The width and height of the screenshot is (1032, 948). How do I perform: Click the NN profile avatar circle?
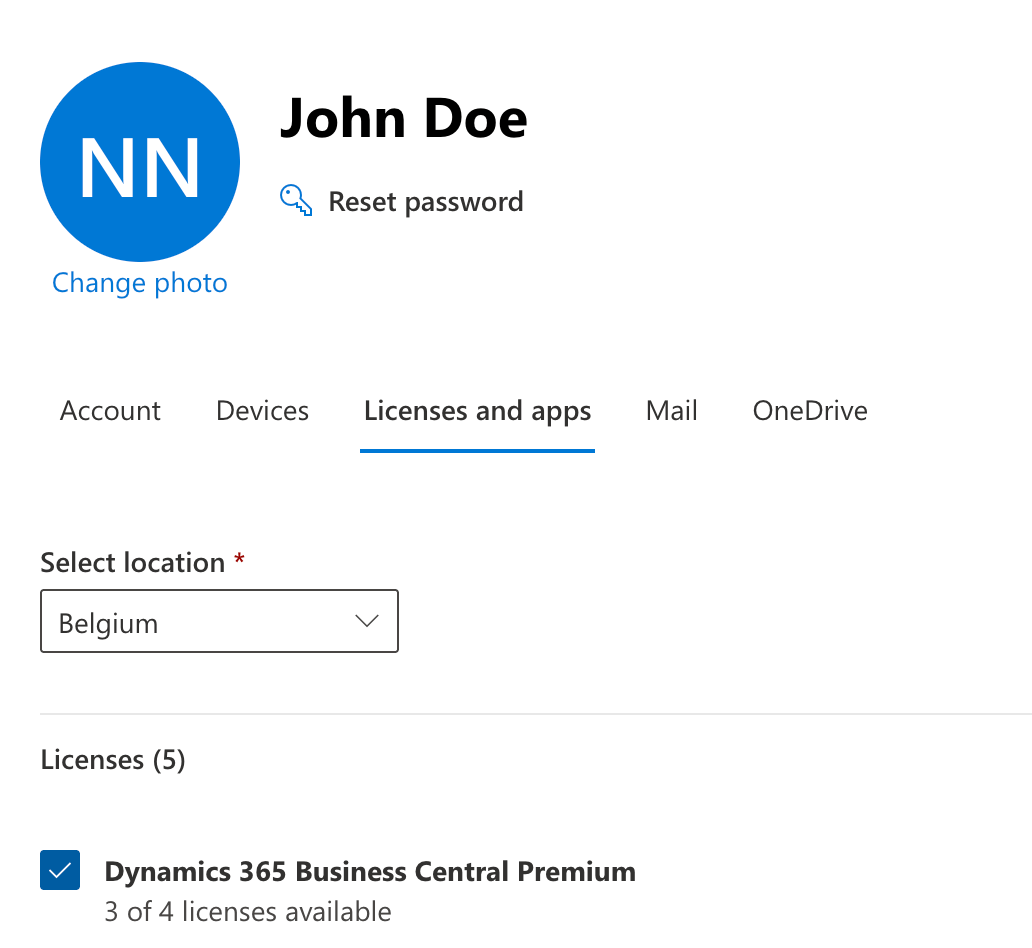(x=140, y=162)
